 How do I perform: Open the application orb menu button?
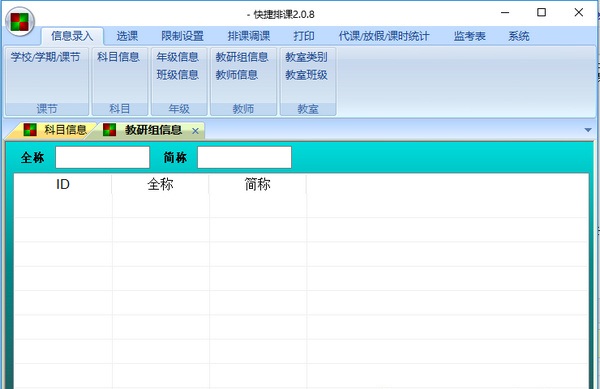(x=20, y=21)
